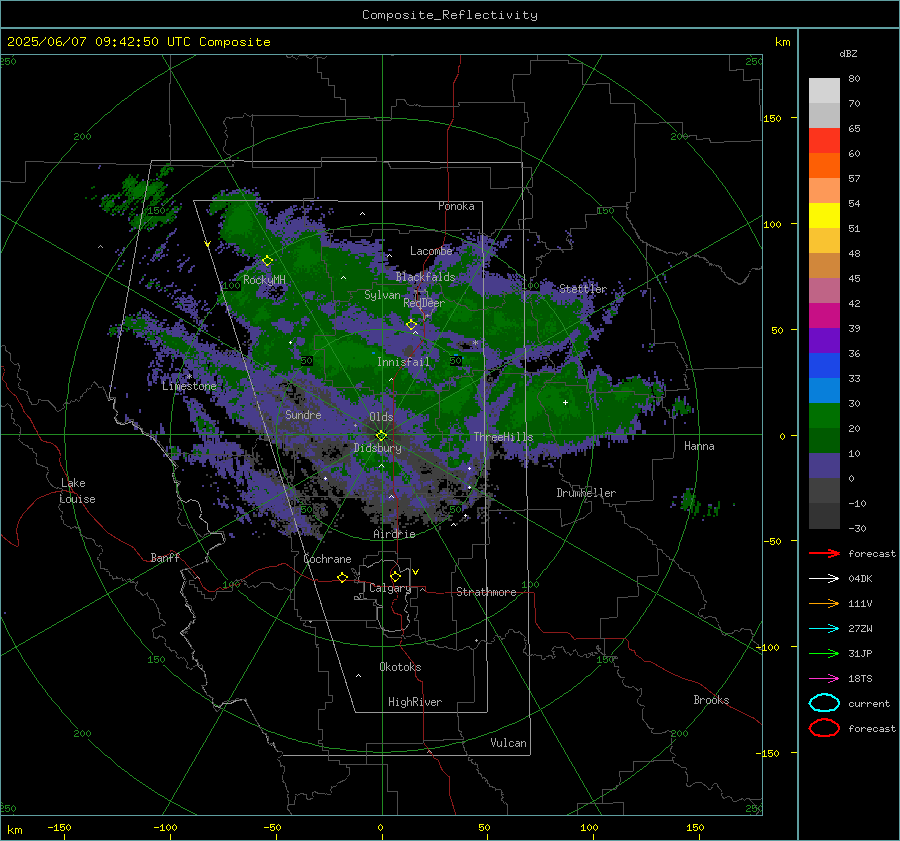Select the cyan 27ZW arrow in legend
Screen dimensions: 900x841
[824, 628]
